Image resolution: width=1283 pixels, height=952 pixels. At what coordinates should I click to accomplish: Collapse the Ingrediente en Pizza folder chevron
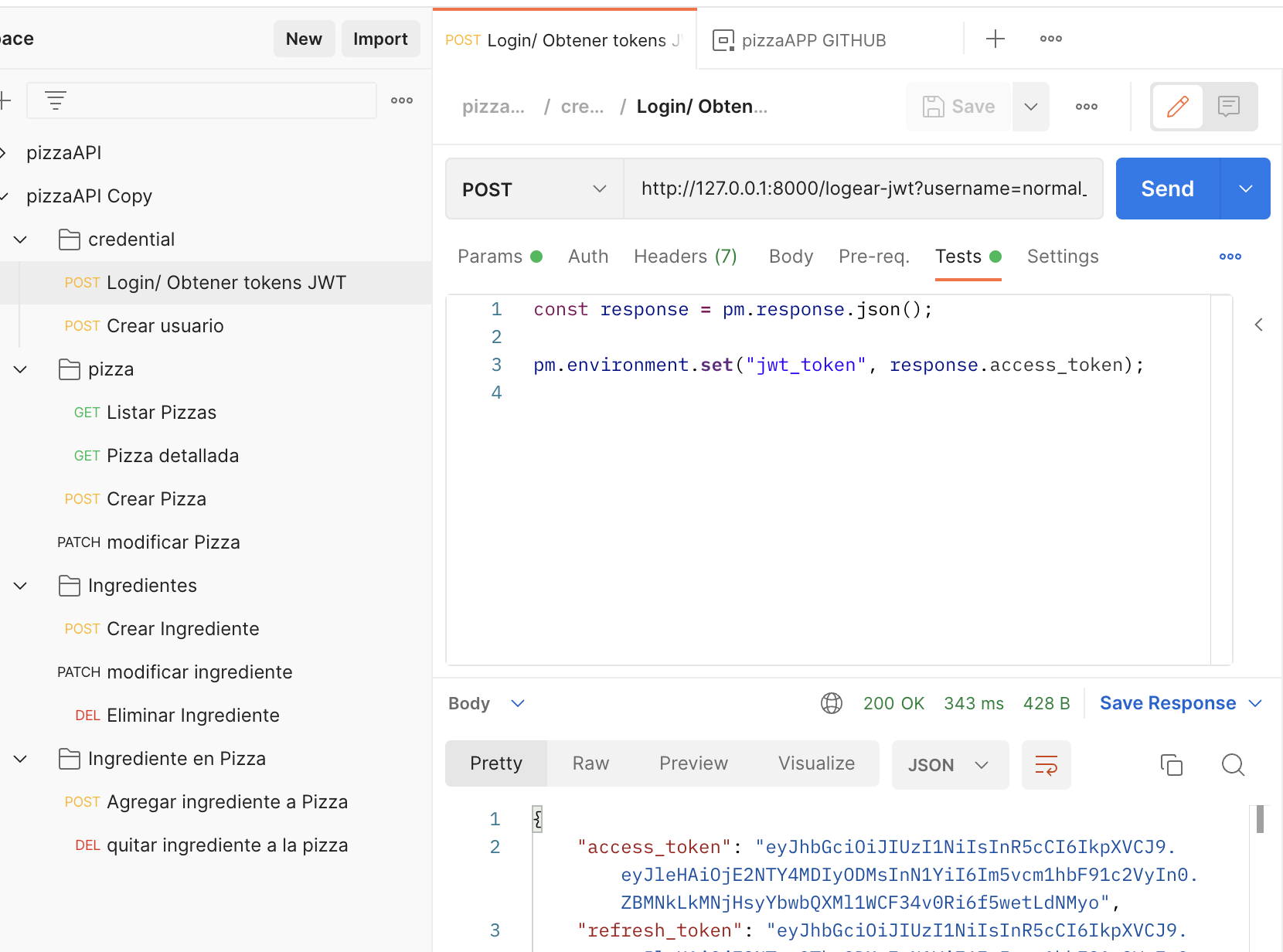(21, 759)
